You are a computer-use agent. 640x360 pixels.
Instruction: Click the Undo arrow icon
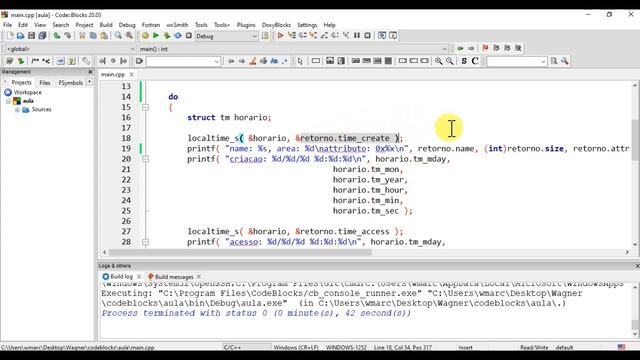point(57,36)
